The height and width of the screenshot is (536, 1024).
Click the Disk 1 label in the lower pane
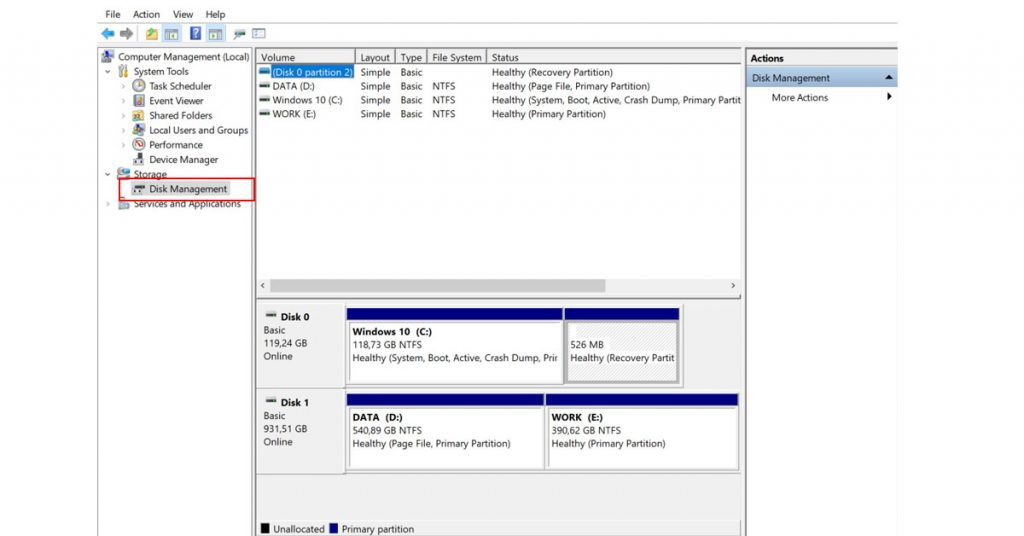point(295,402)
